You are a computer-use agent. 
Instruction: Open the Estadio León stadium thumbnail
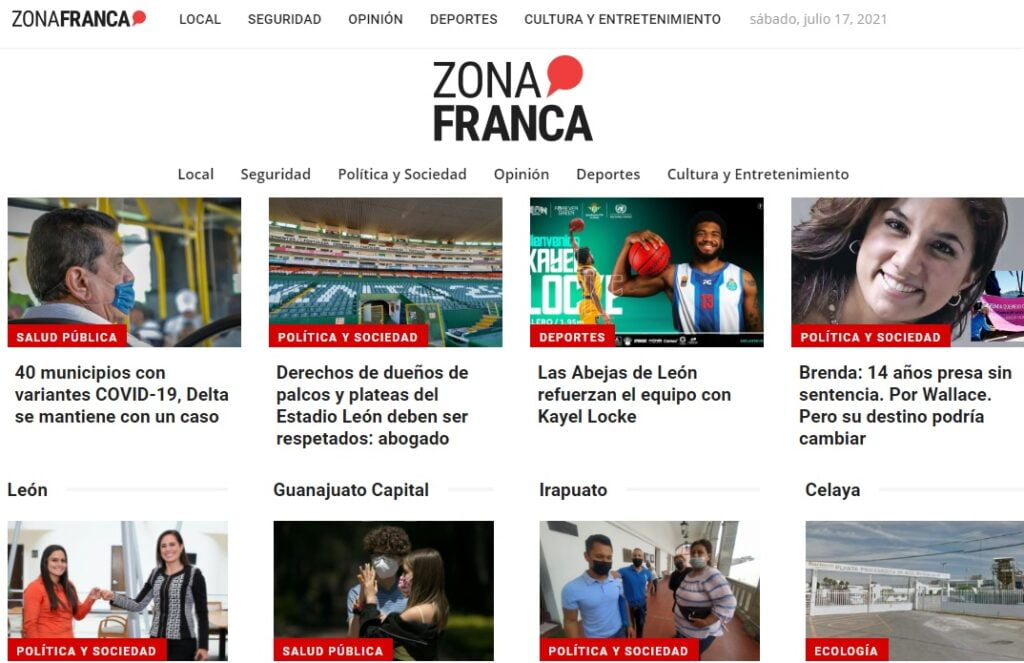[385, 272]
